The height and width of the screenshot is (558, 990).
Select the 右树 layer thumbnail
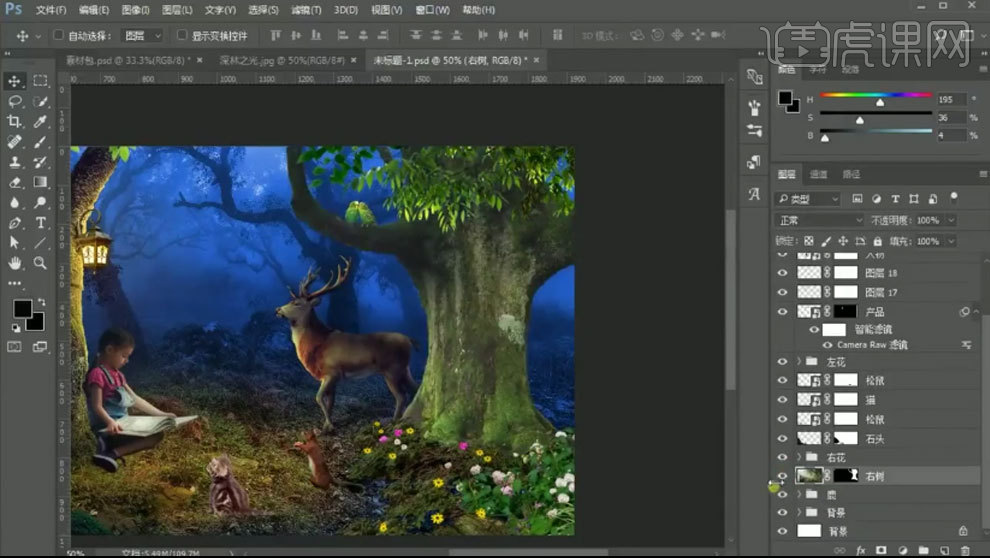coord(809,476)
